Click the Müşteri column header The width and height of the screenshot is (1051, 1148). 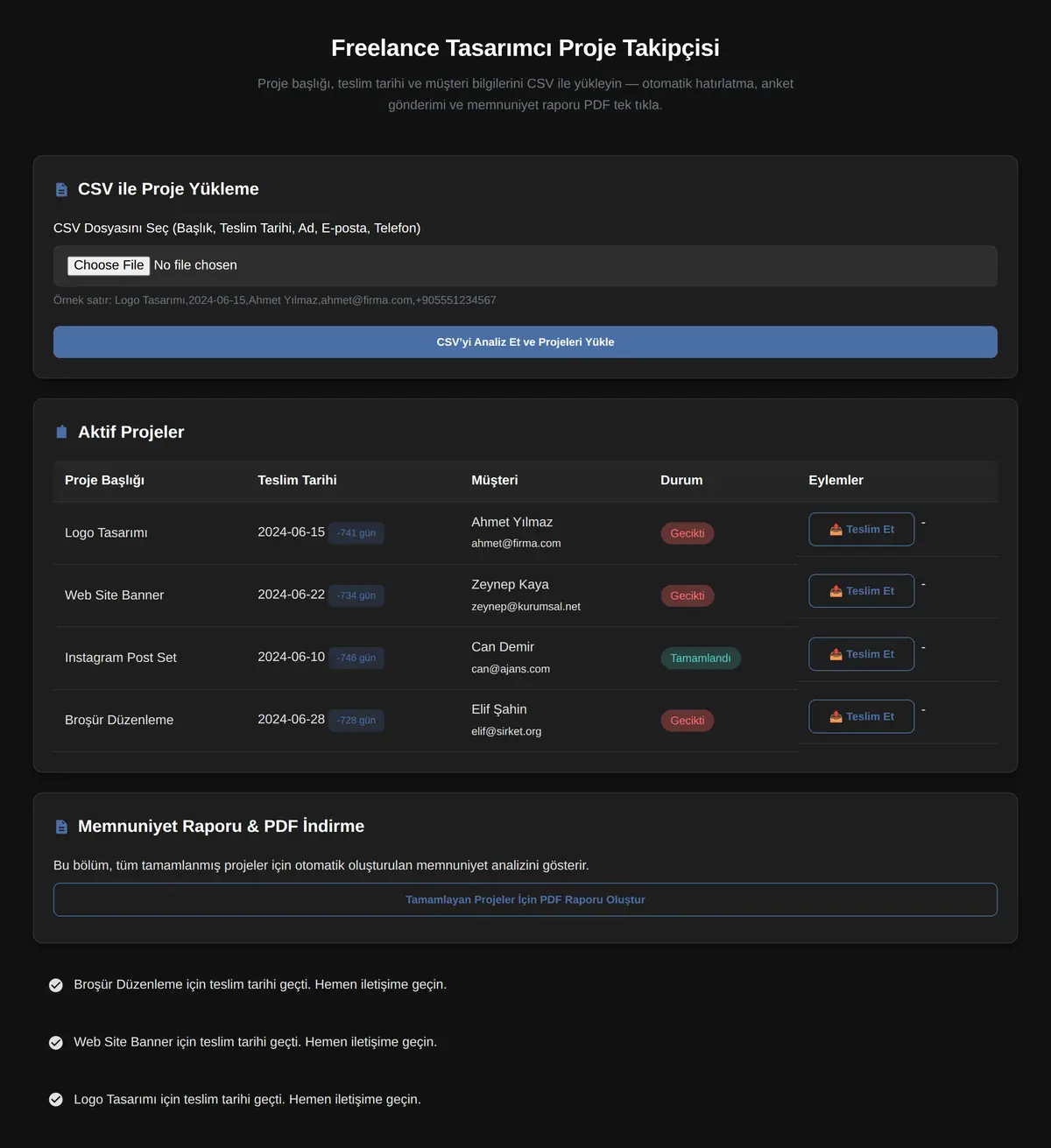tap(495, 480)
